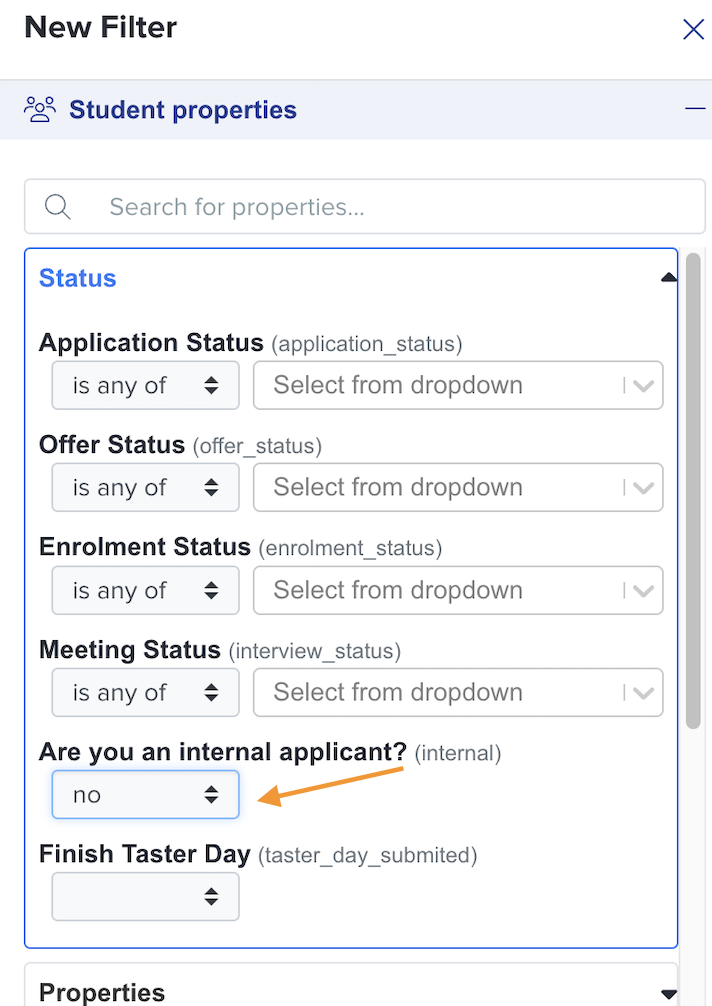
Task: Open Application Status operator selector
Action: click(146, 385)
